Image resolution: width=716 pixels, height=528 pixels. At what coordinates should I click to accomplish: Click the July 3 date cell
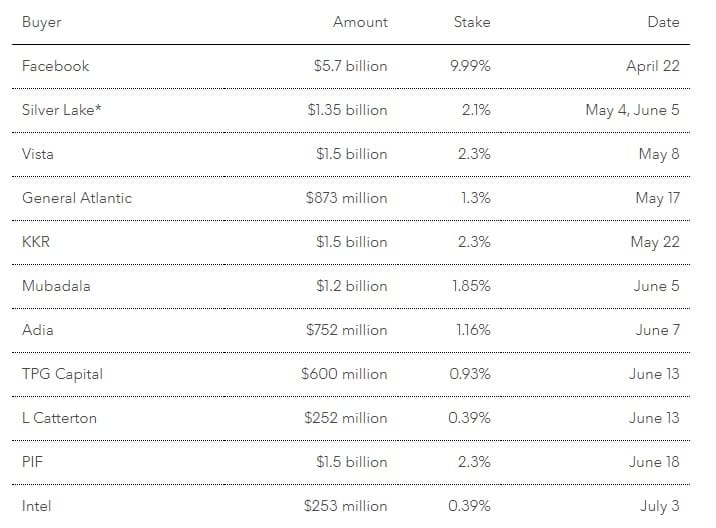[659, 506]
